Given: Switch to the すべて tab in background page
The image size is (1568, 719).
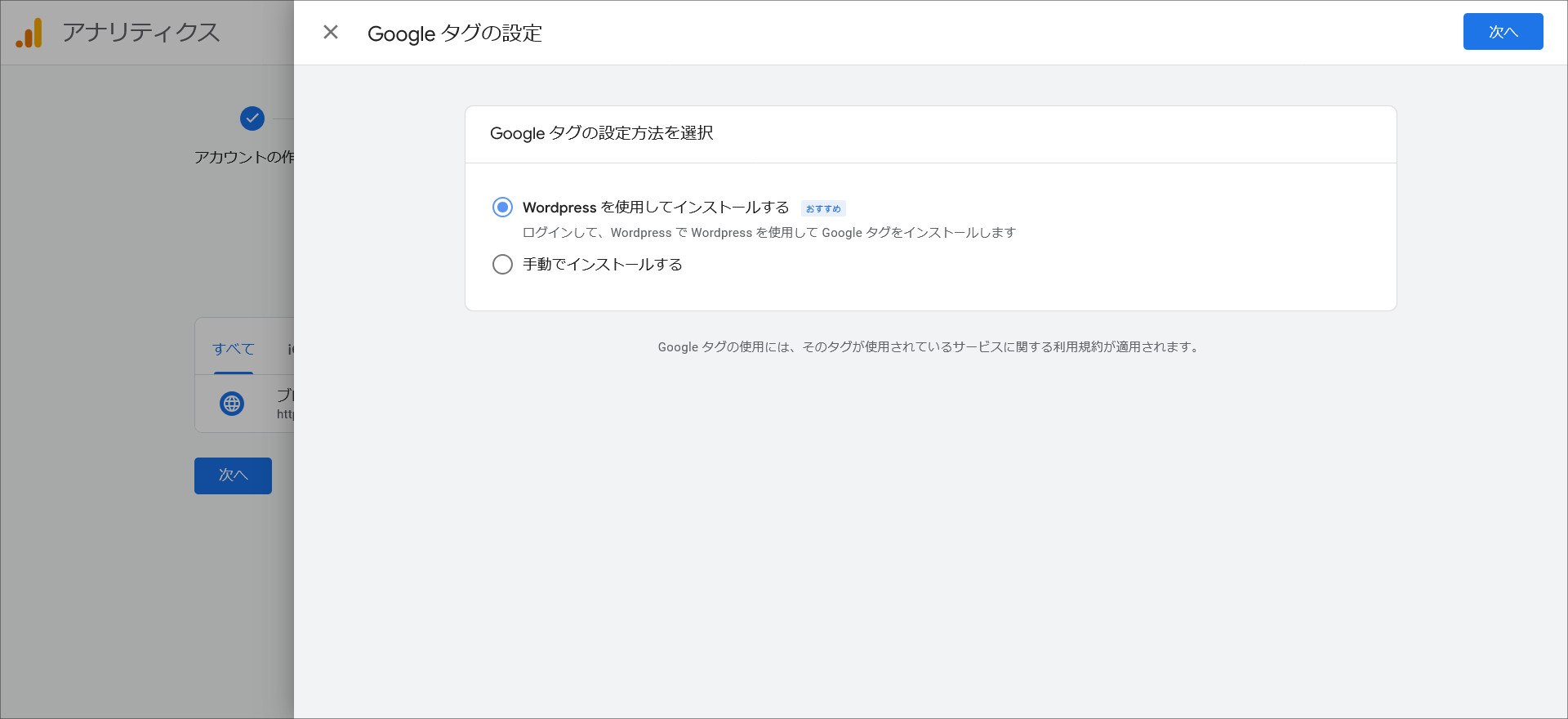Looking at the screenshot, I should tap(234, 349).
